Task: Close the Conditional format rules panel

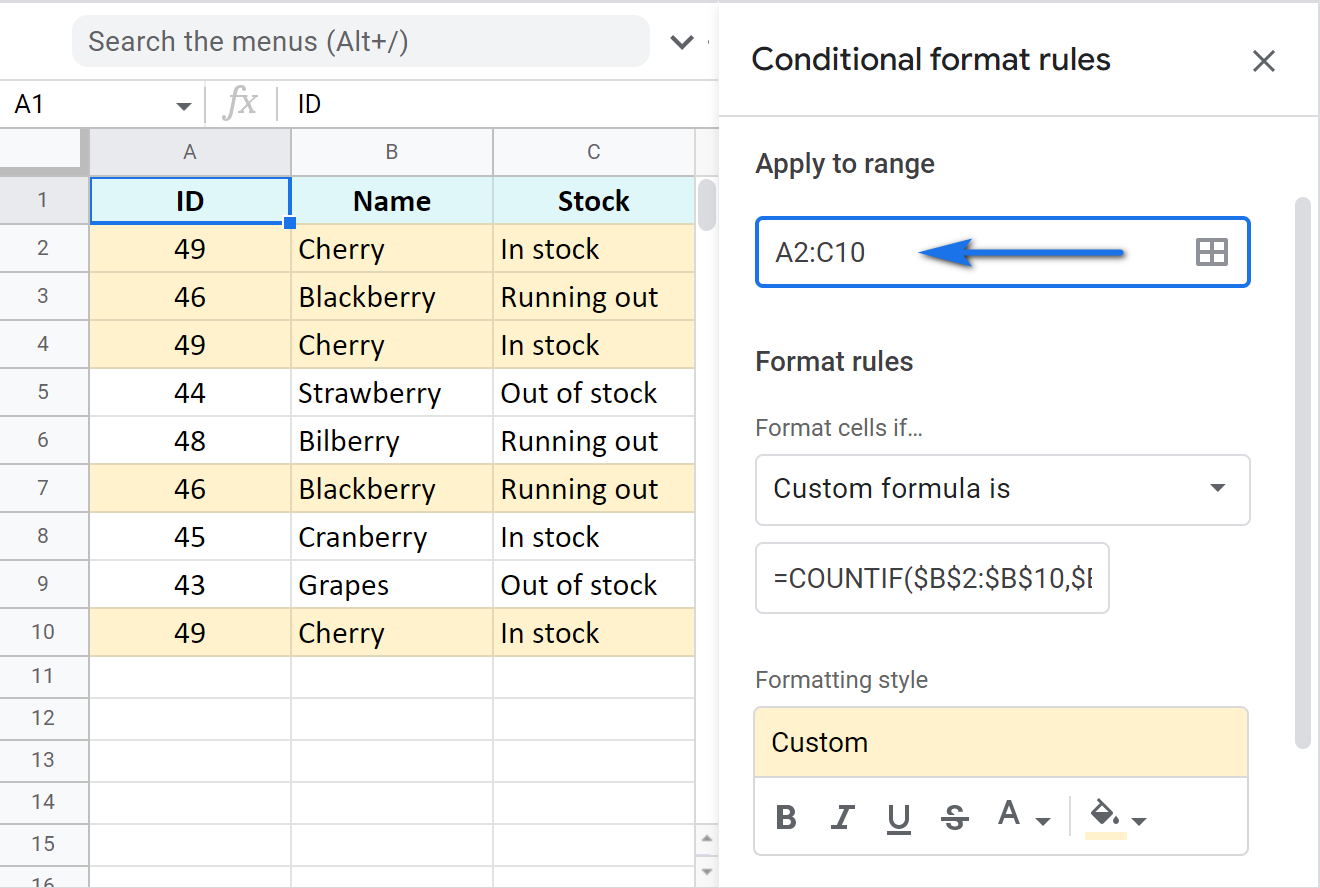Action: [x=1263, y=61]
